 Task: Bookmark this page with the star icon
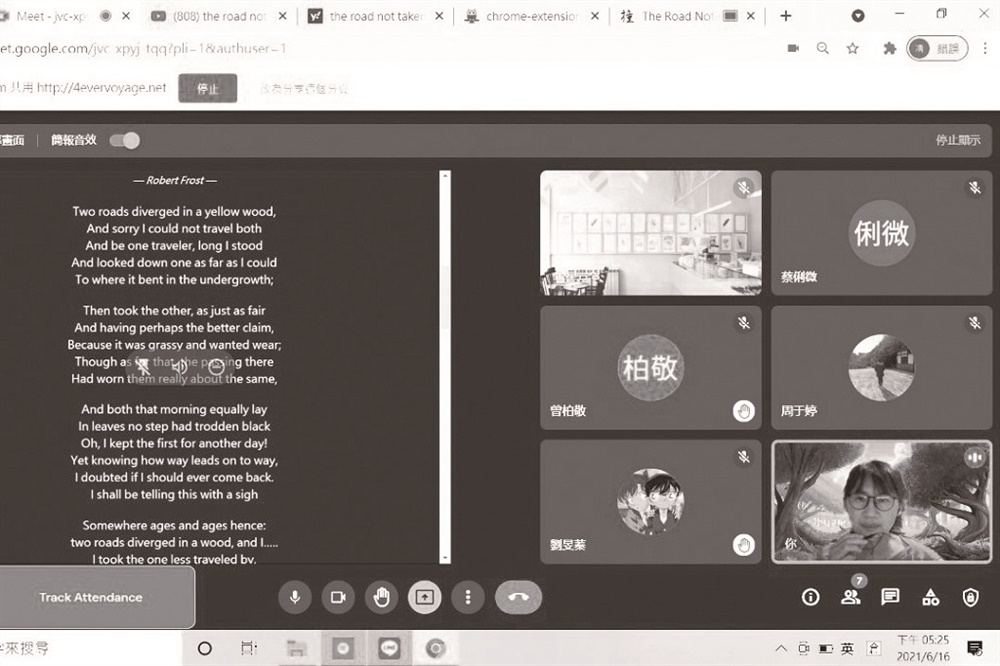(853, 48)
